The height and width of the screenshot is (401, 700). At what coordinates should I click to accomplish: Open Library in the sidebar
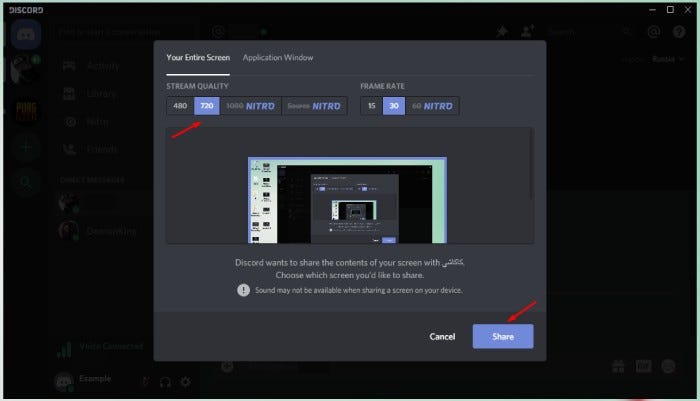89,94
